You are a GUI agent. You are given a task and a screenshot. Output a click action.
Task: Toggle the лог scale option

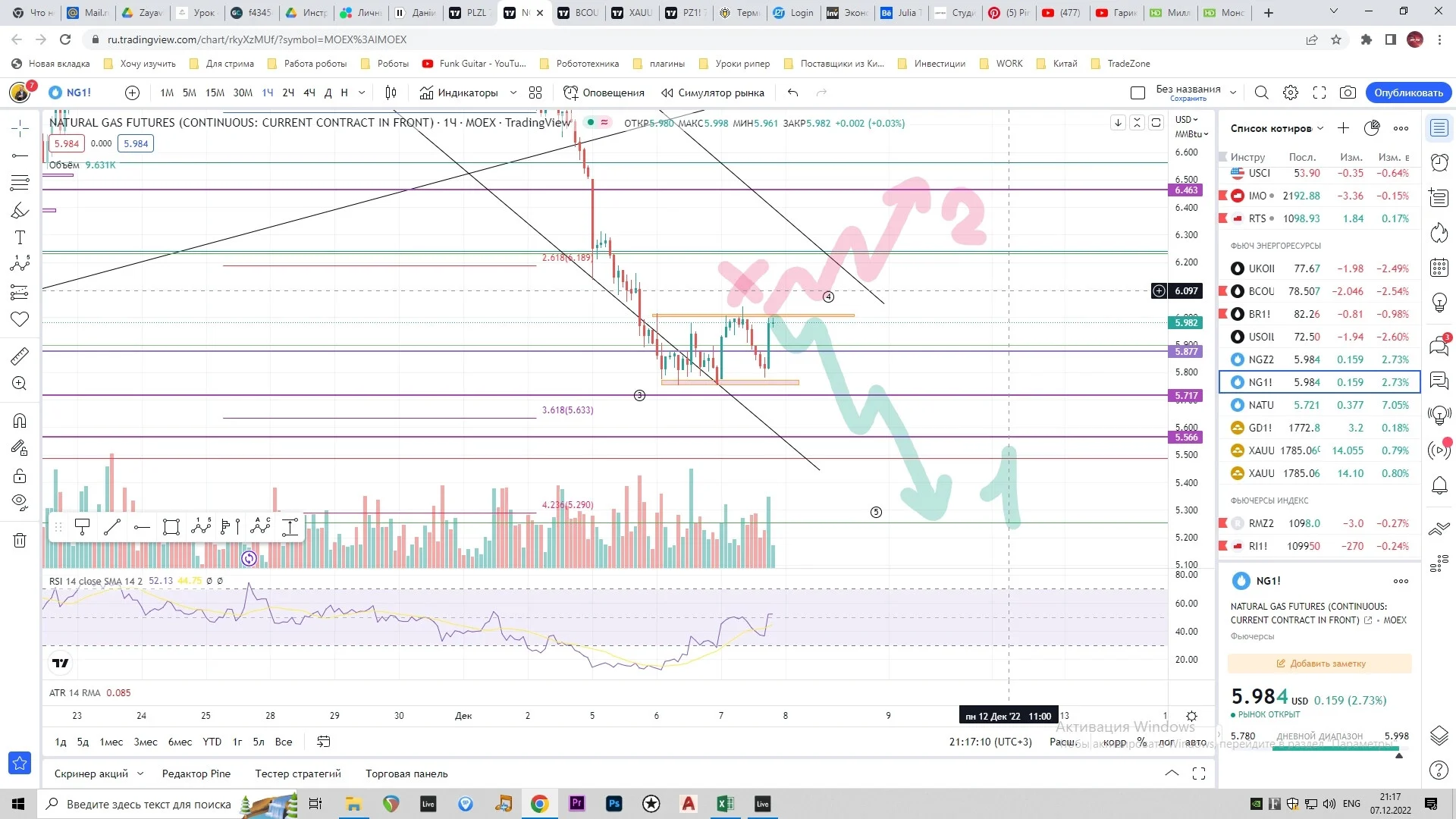point(1166,742)
